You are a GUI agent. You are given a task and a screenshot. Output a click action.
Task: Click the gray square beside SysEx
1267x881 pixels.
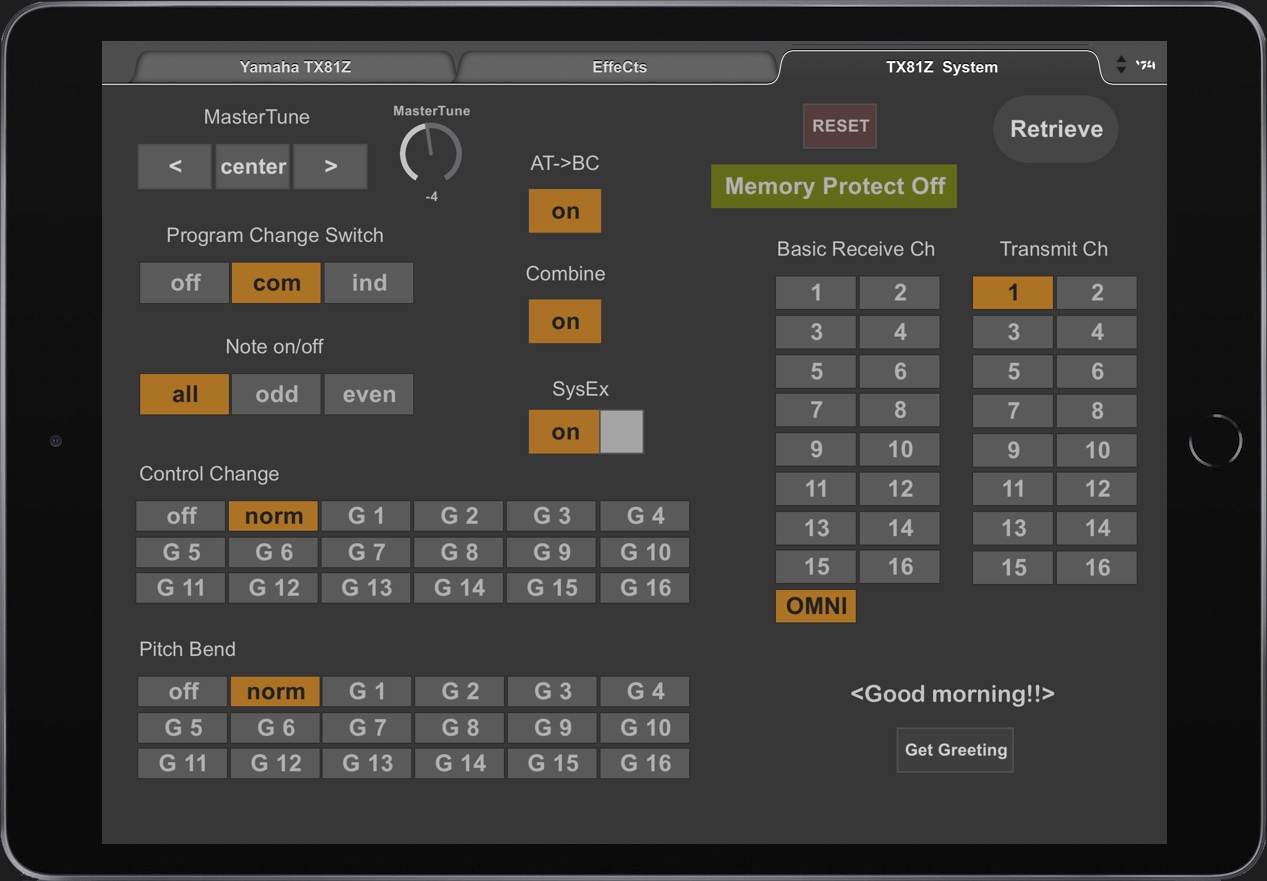click(622, 432)
